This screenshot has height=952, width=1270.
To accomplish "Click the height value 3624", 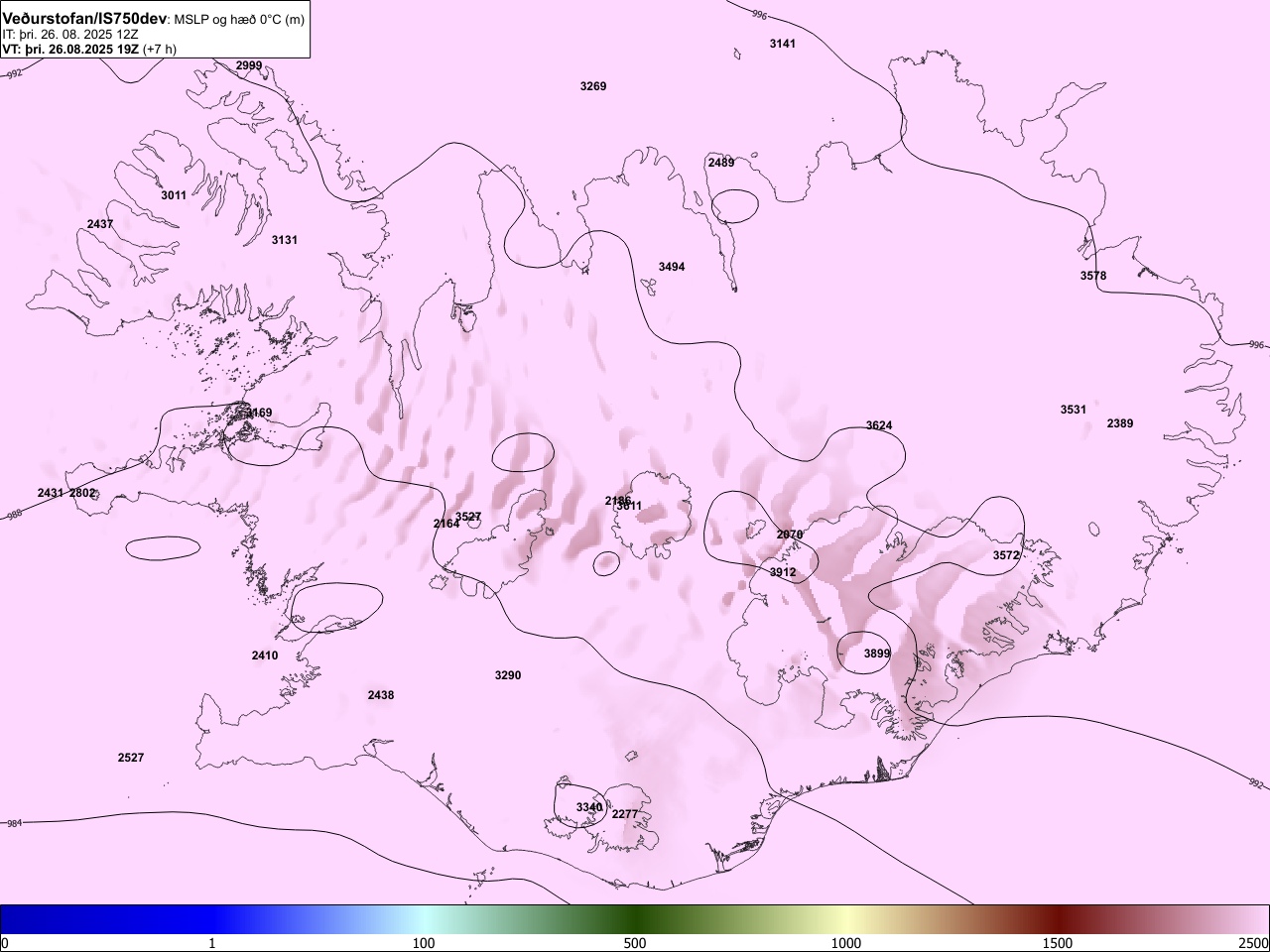I will pyautogui.click(x=879, y=425).
